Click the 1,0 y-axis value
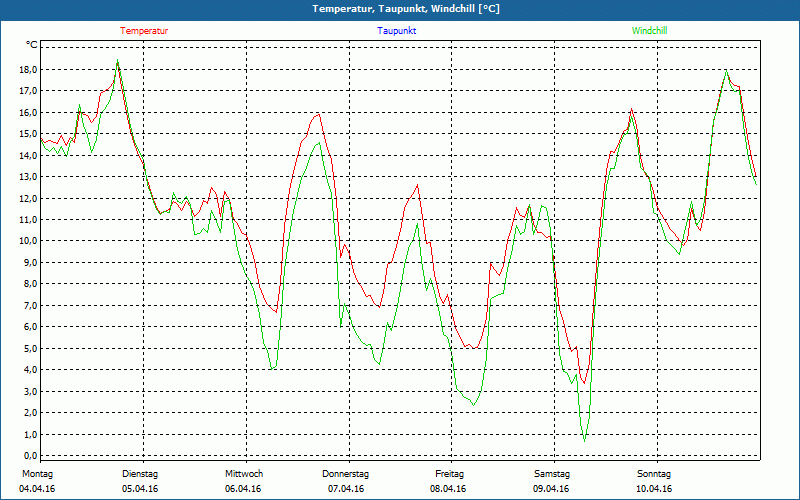The width and height of the screenshot is (800, 500). [x=31, y=434]
